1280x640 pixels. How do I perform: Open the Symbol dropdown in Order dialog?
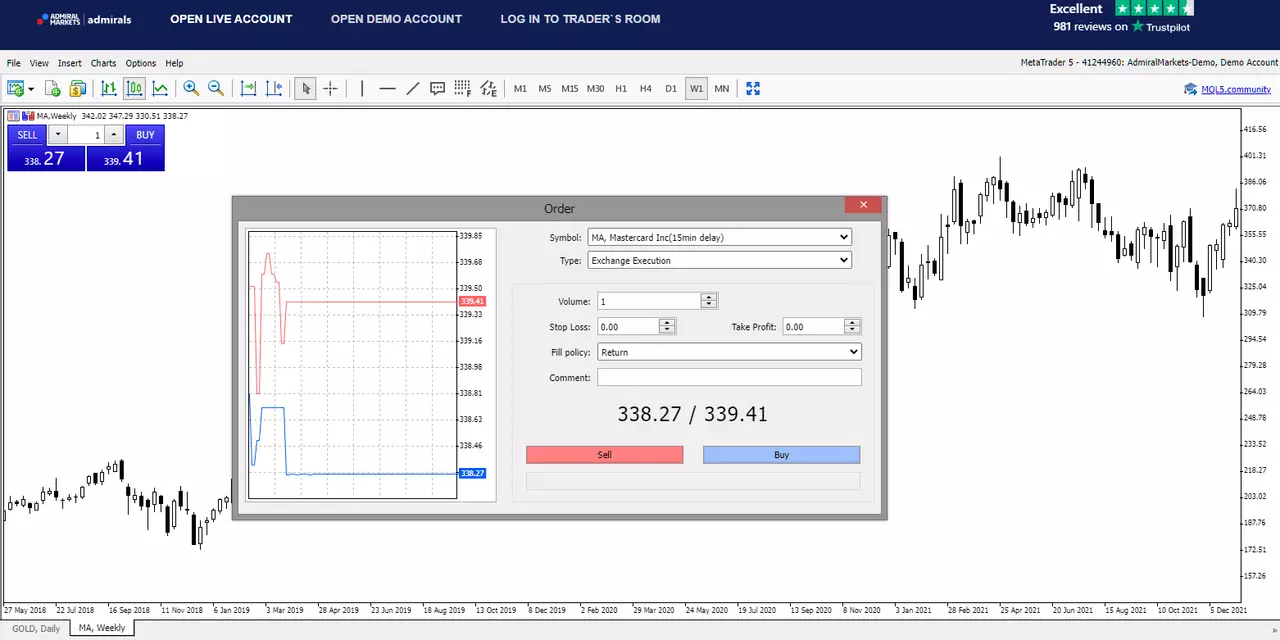click(x=719, y=237)
